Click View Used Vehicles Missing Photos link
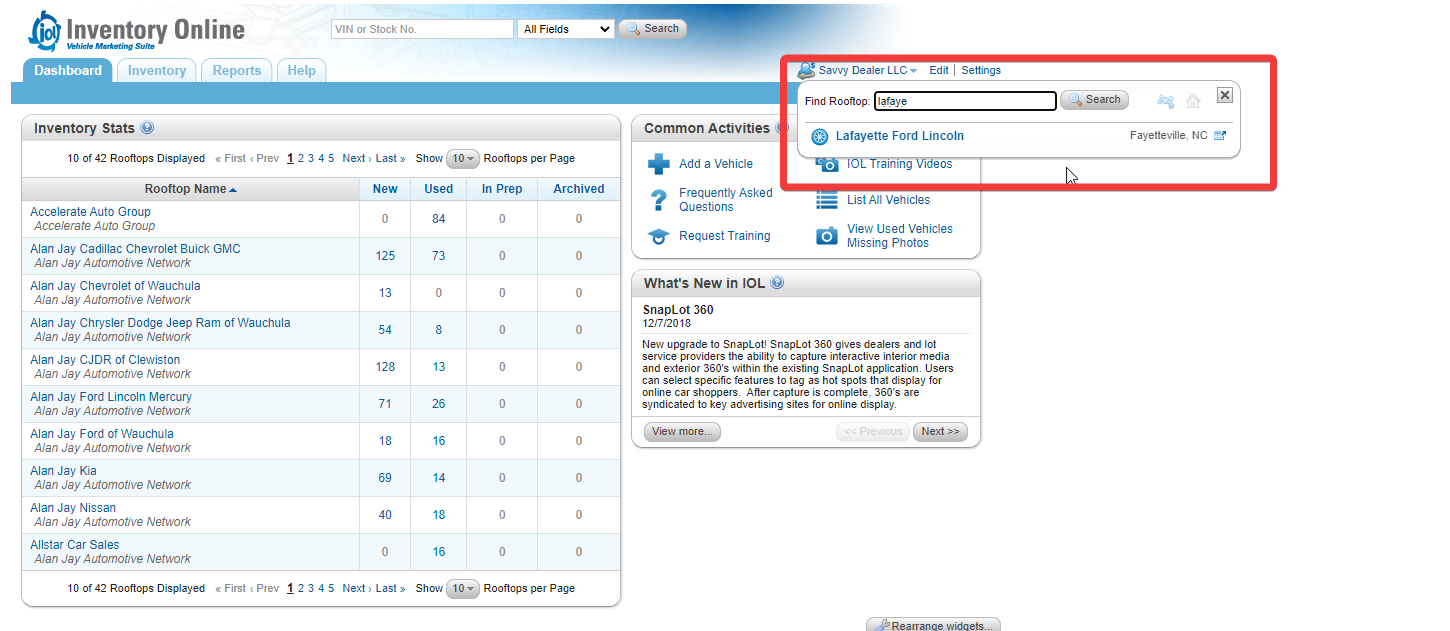The height and width of the screenshot is (631, 1450). point(900,236)
